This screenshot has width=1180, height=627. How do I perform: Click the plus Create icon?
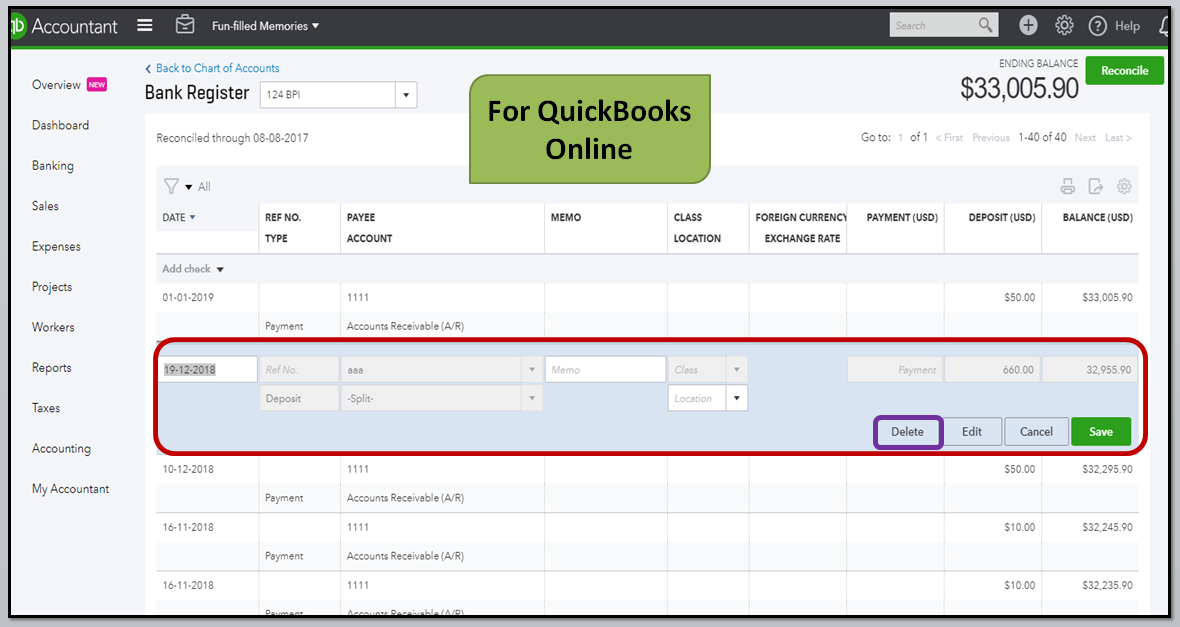pos(1028,26)
